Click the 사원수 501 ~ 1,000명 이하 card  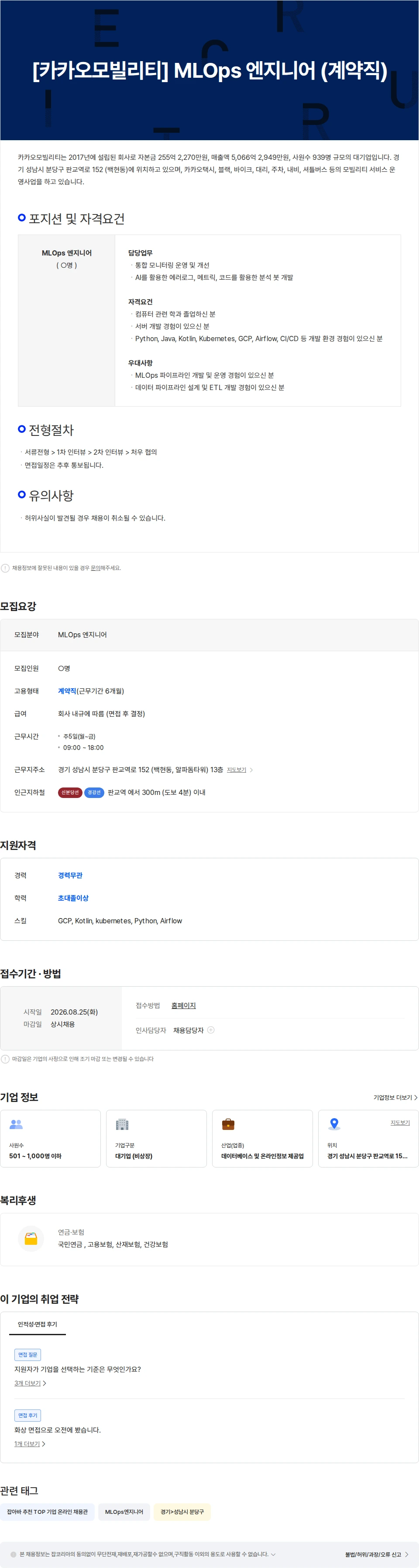(51, 1138)
